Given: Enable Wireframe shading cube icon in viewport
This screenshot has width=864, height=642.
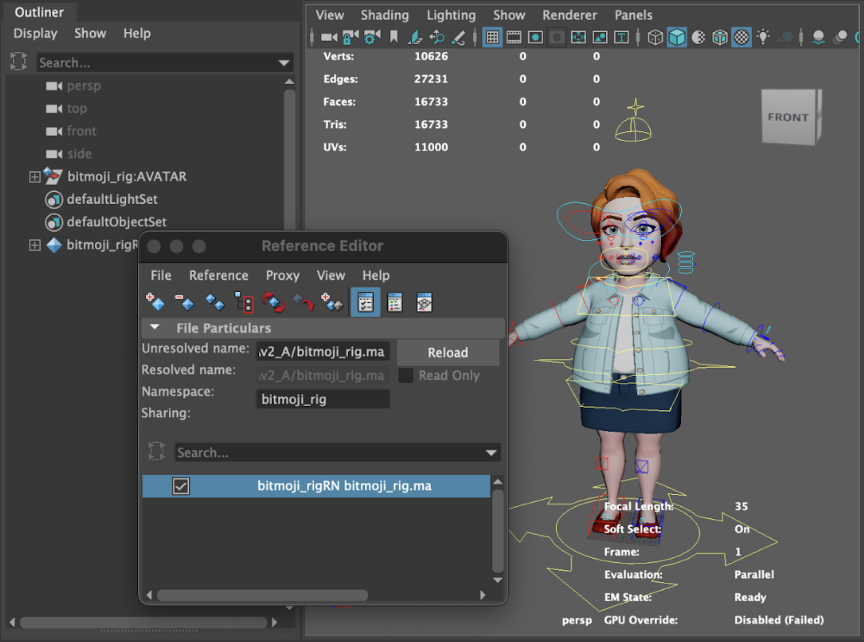Looking at the screenshot, I should pyautogui.click(x=655, y=38).
